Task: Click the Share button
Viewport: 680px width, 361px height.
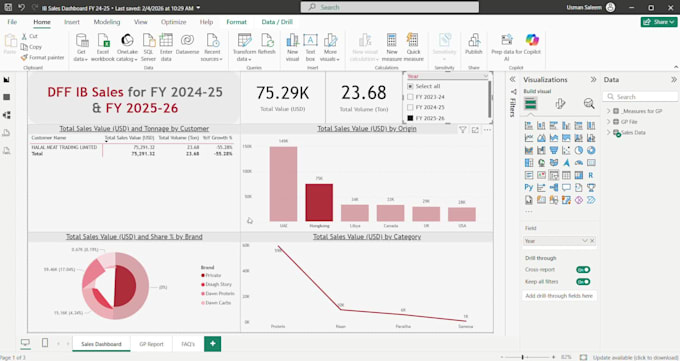Action: (659, 22)
